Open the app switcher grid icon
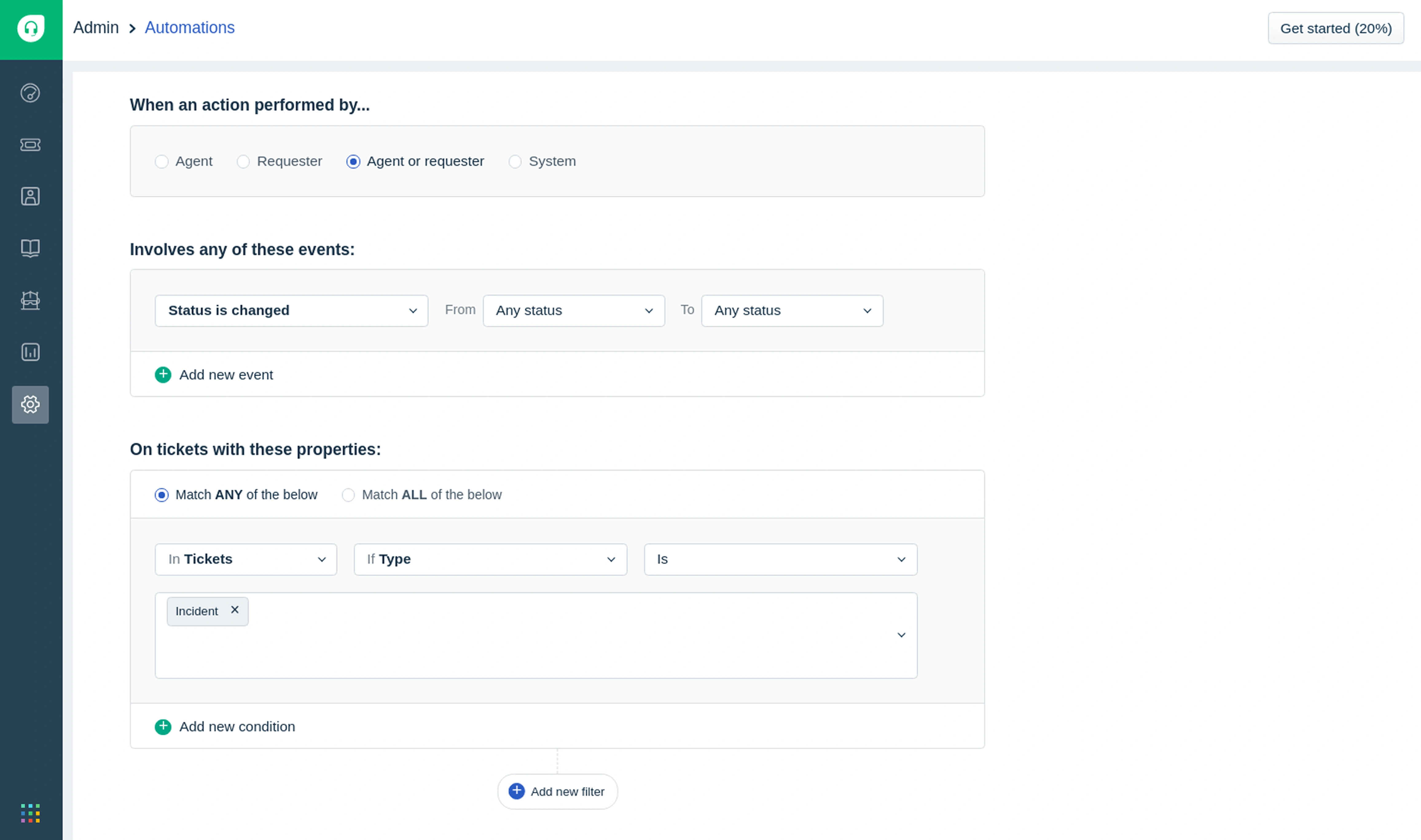 point(30,813)
